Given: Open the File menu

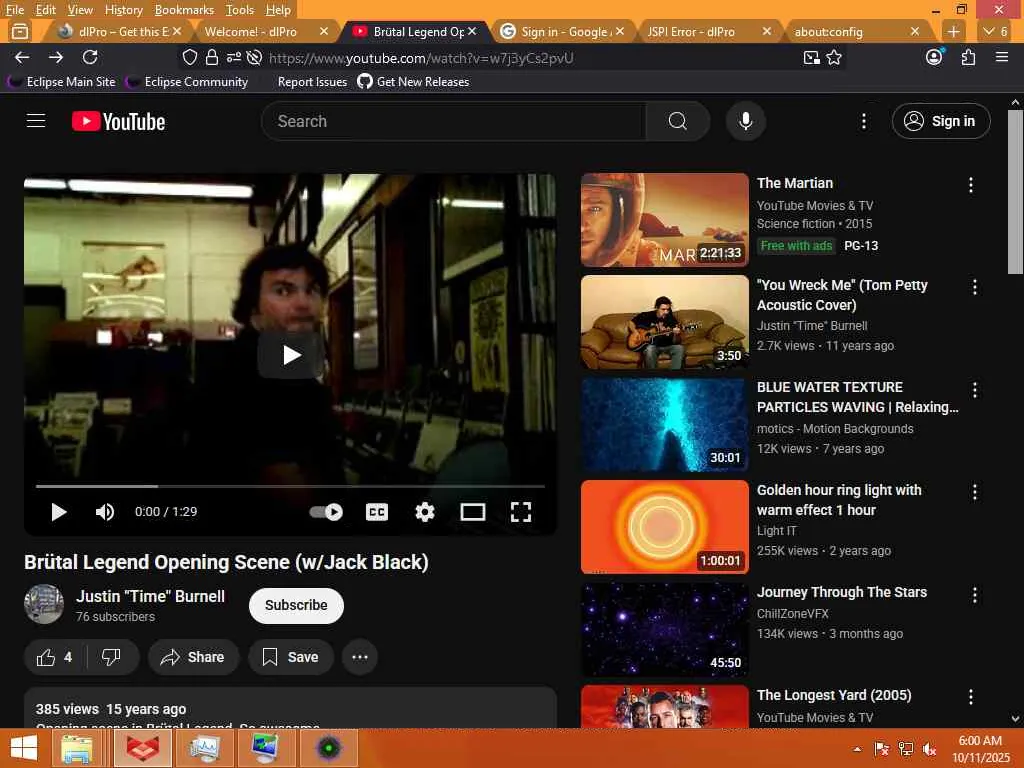Looking at the screenshot, I should (x=14, y=10).
